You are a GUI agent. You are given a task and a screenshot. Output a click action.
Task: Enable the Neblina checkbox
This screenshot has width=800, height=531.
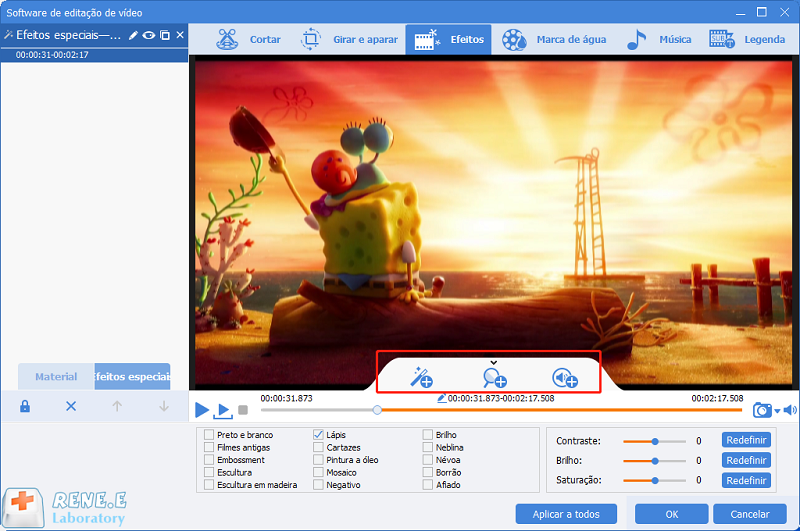428,447
